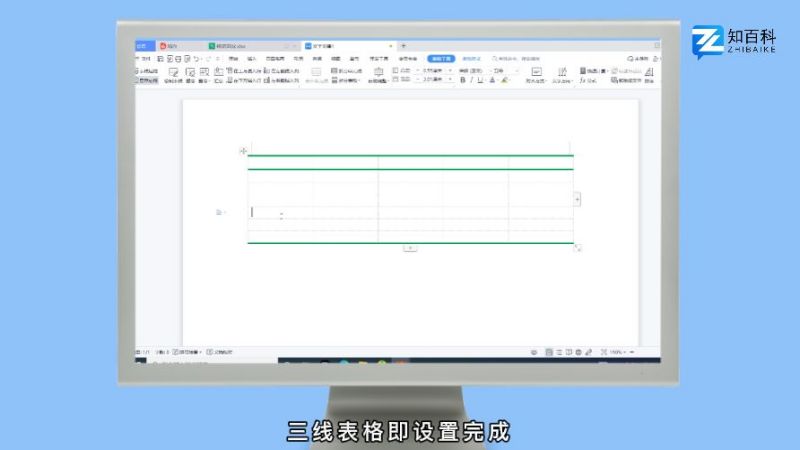The height and width of the screenshot is (450, 800).
Task: Click the pen writing-mode icon in the status bar
Action: point(588,352)
